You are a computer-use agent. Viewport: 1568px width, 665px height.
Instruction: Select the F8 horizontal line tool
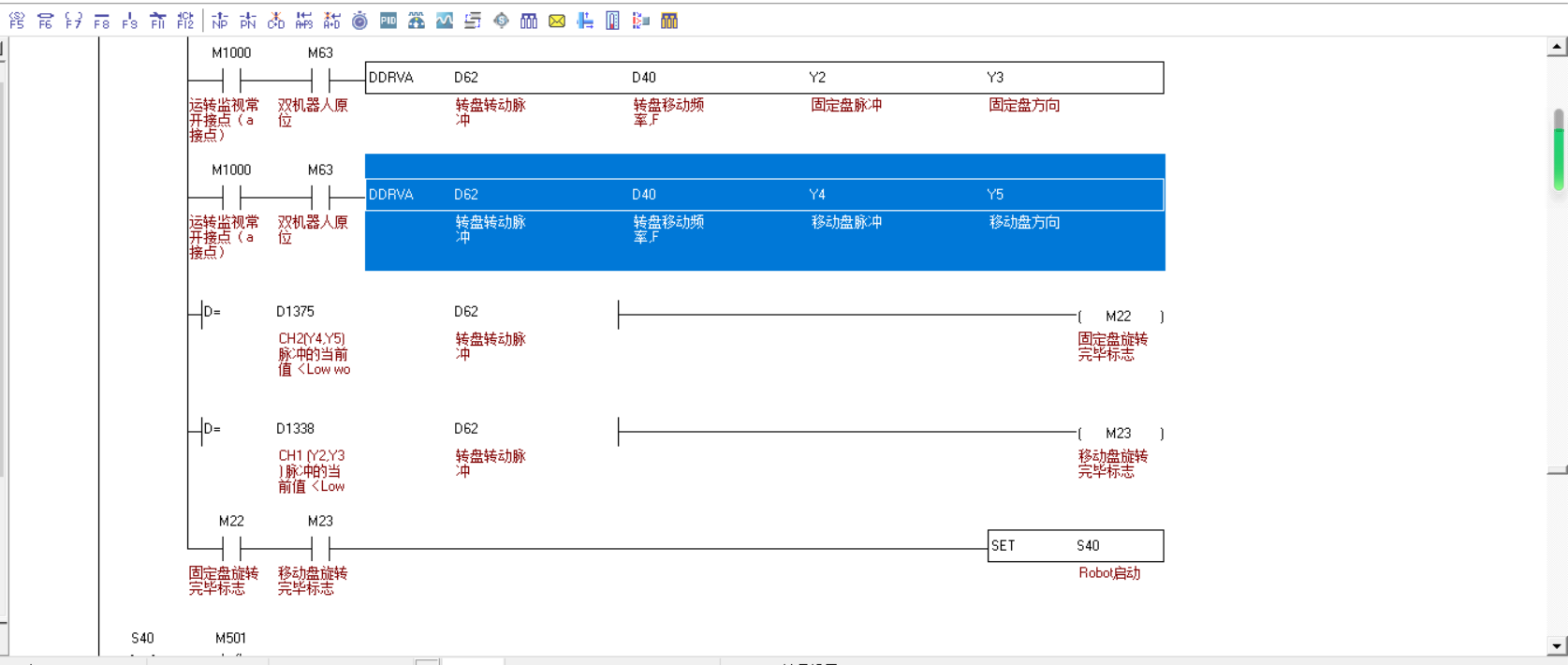(102, 21)
